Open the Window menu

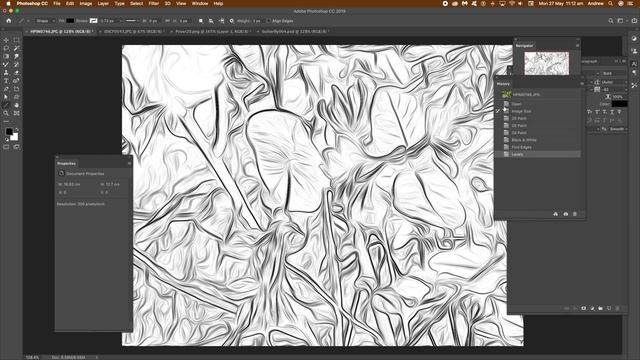point(200,3)
